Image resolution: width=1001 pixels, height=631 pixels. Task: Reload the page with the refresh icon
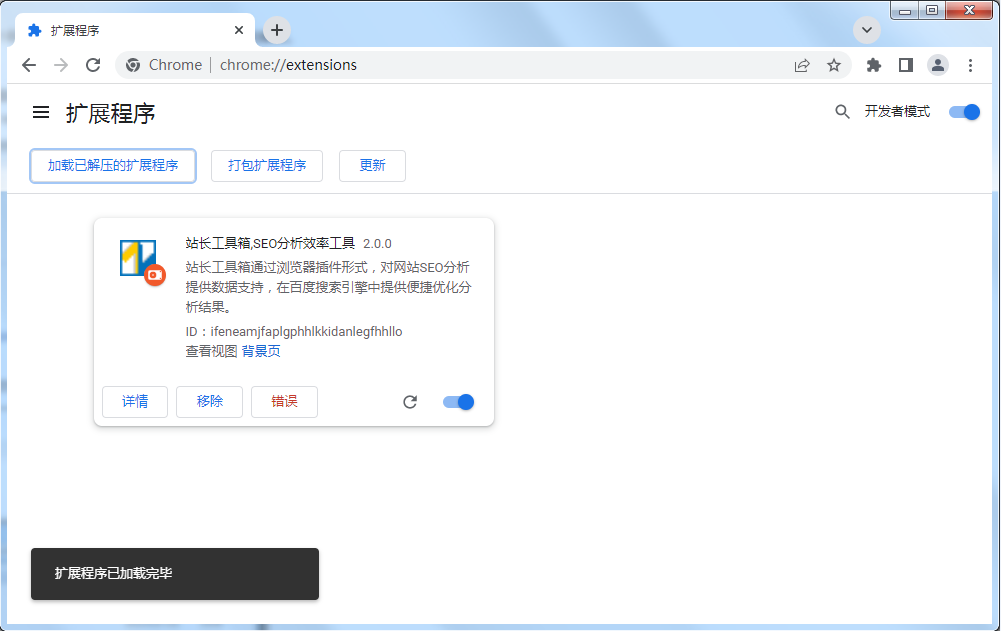pyautogui.click(x=93, y=65)
